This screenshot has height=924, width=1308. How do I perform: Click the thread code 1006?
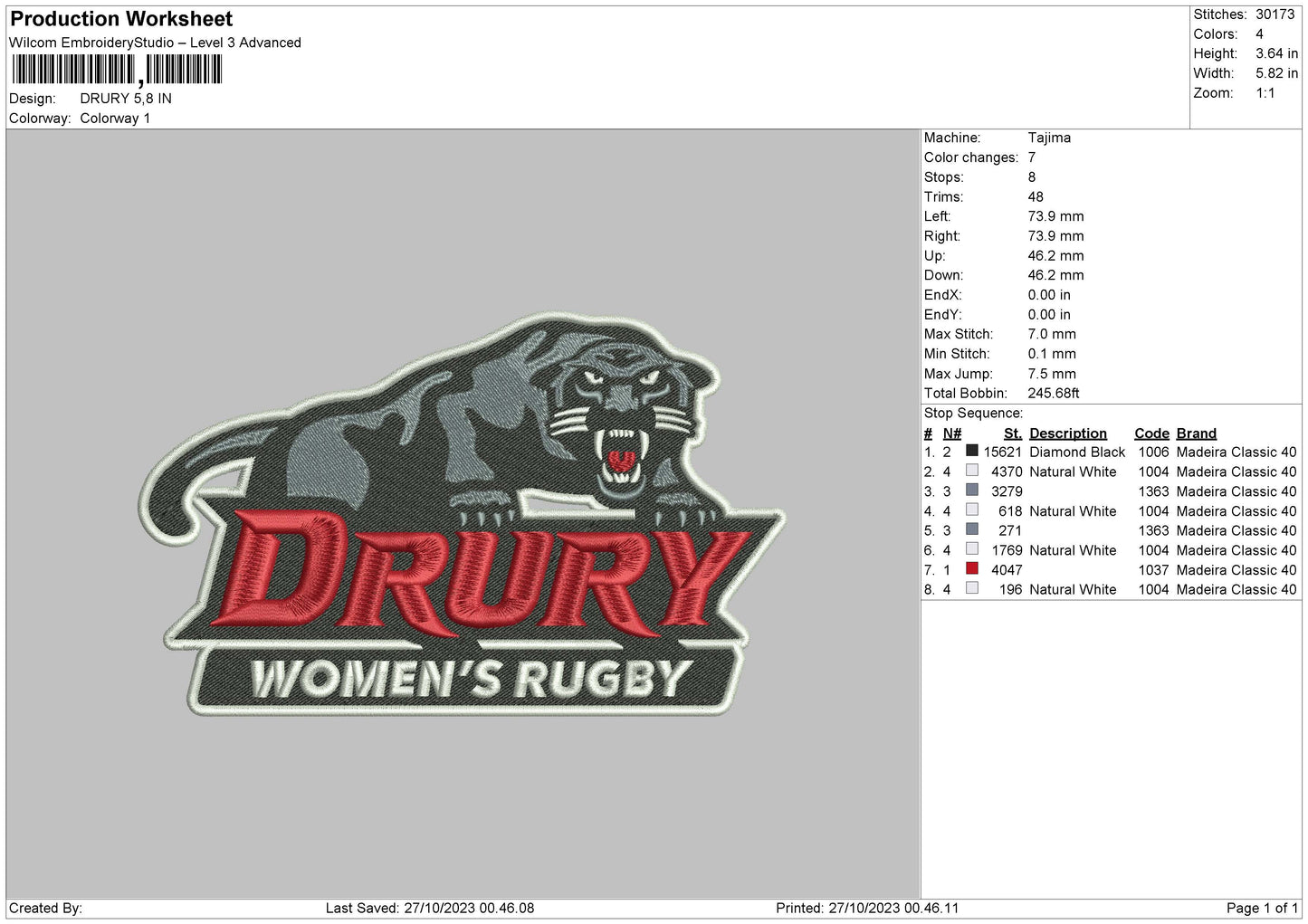(1154, 452)
